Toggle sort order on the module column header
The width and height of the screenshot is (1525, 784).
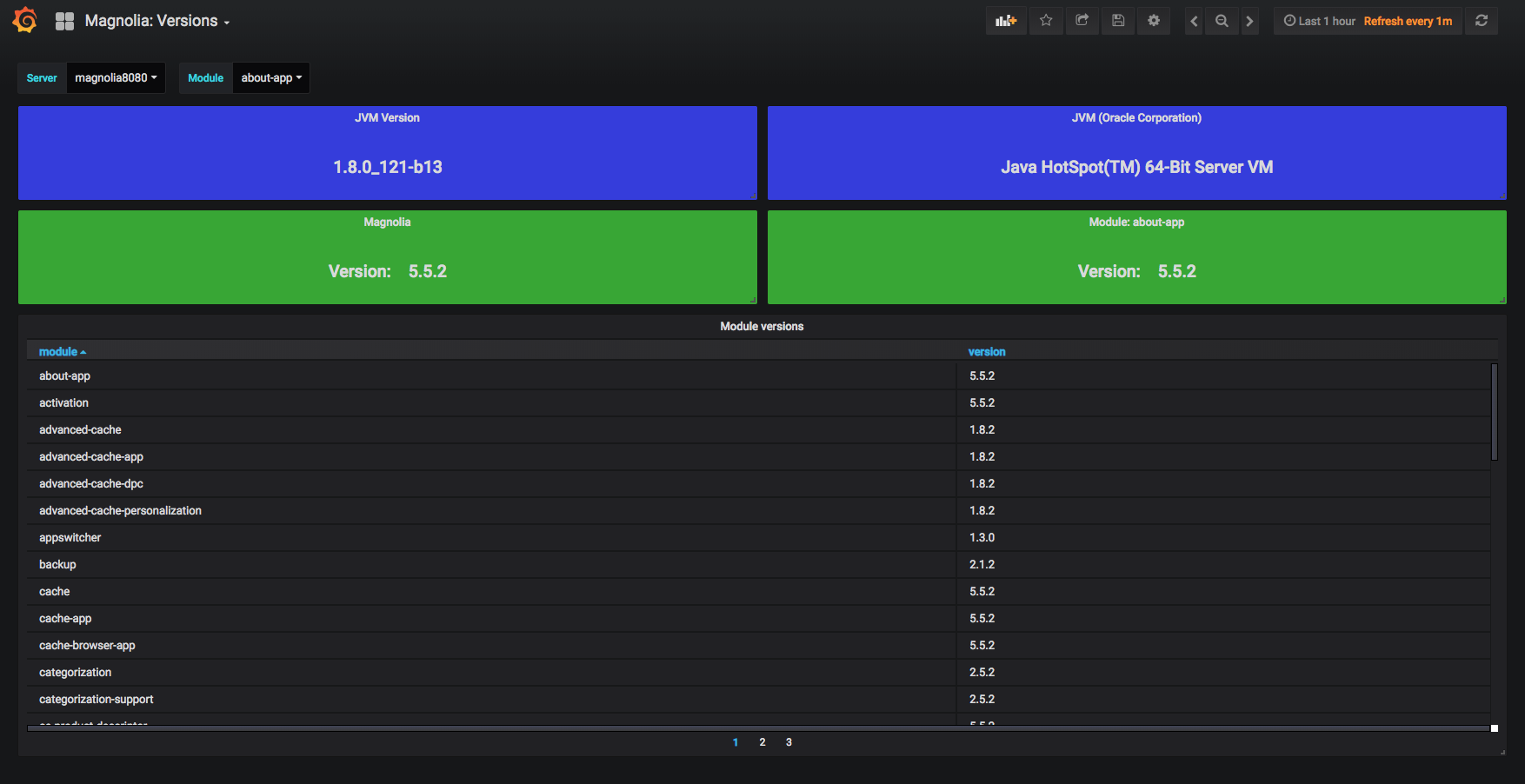62,351
